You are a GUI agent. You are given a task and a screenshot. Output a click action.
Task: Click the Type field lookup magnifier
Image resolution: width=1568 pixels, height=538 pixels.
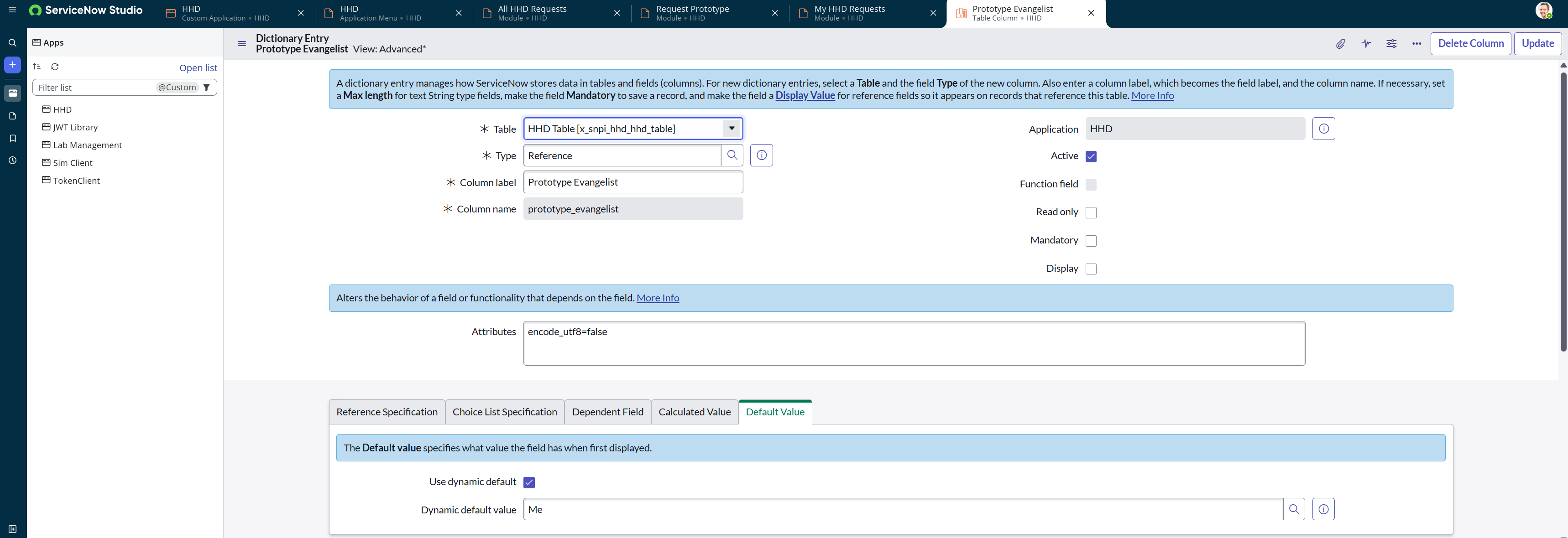[732, 155]
